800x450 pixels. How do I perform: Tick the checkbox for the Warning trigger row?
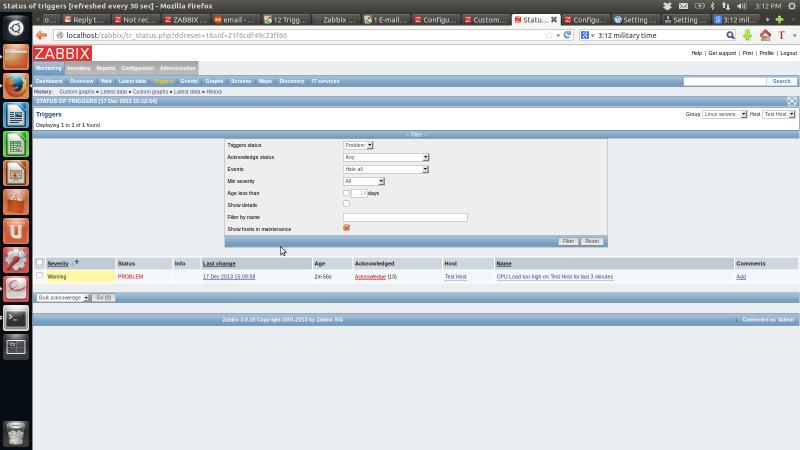click(39, 275)
